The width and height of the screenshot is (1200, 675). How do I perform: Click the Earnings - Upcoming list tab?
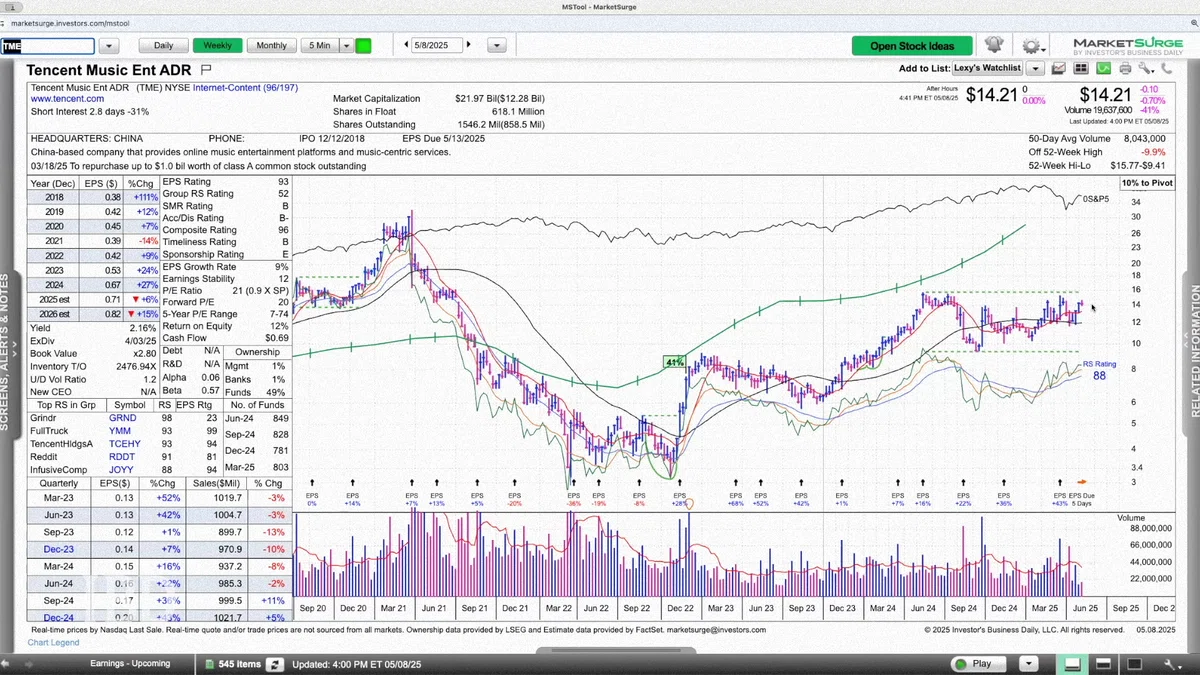(130, 663)
